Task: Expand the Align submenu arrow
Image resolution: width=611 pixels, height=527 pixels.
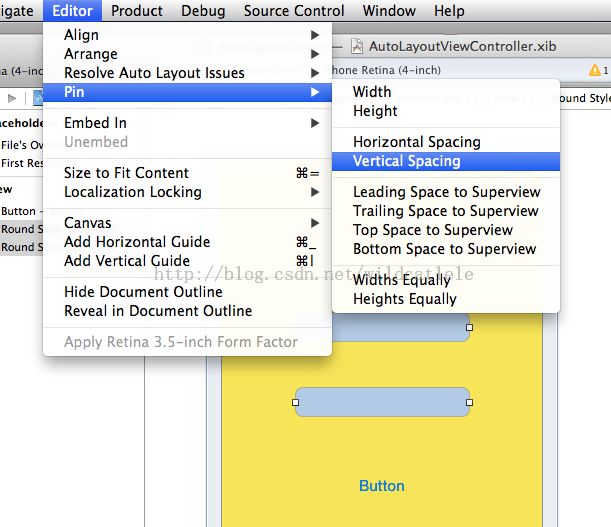Action: (x=315, y=35)
